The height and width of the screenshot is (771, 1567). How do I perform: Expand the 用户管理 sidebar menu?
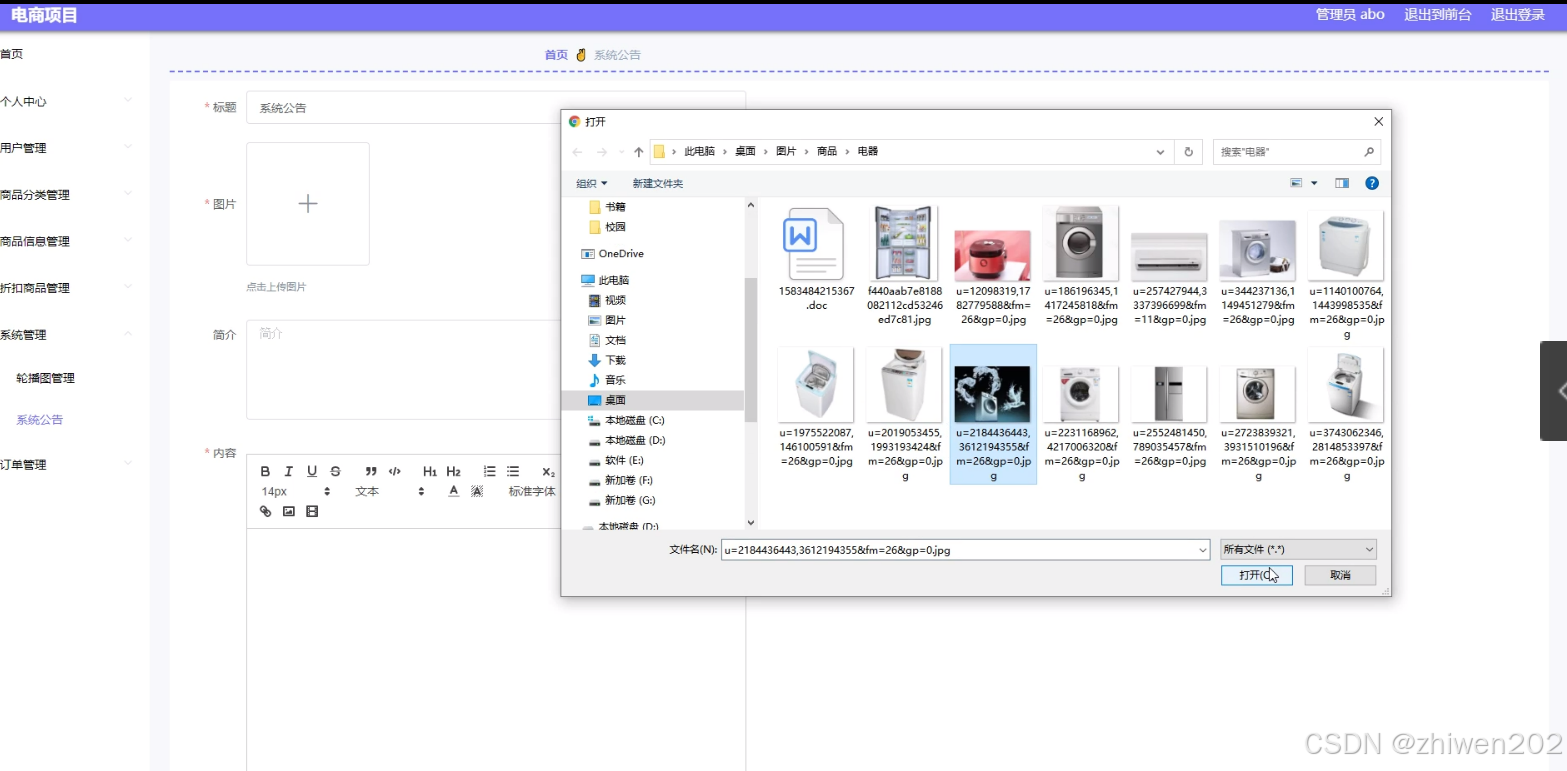click(67, 148)
